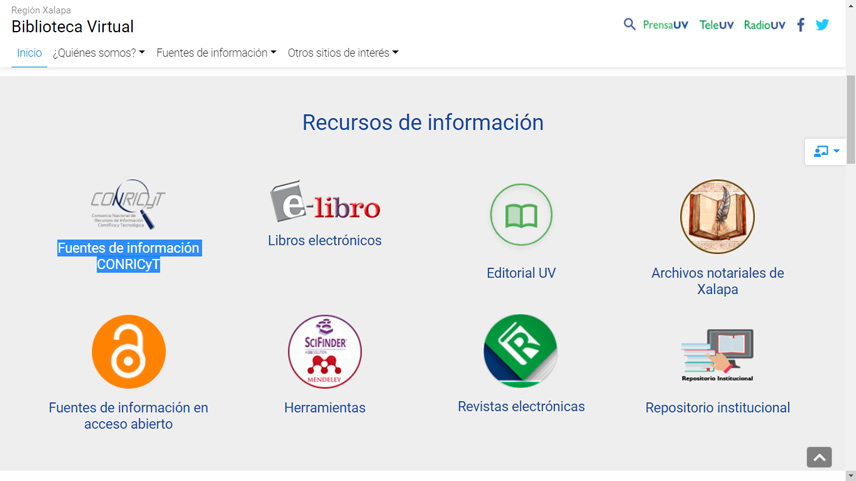This screenshot has width=856, height=481.
Task: Click the green Revistas electrónicas icon
Action: (x=521, y=351)
